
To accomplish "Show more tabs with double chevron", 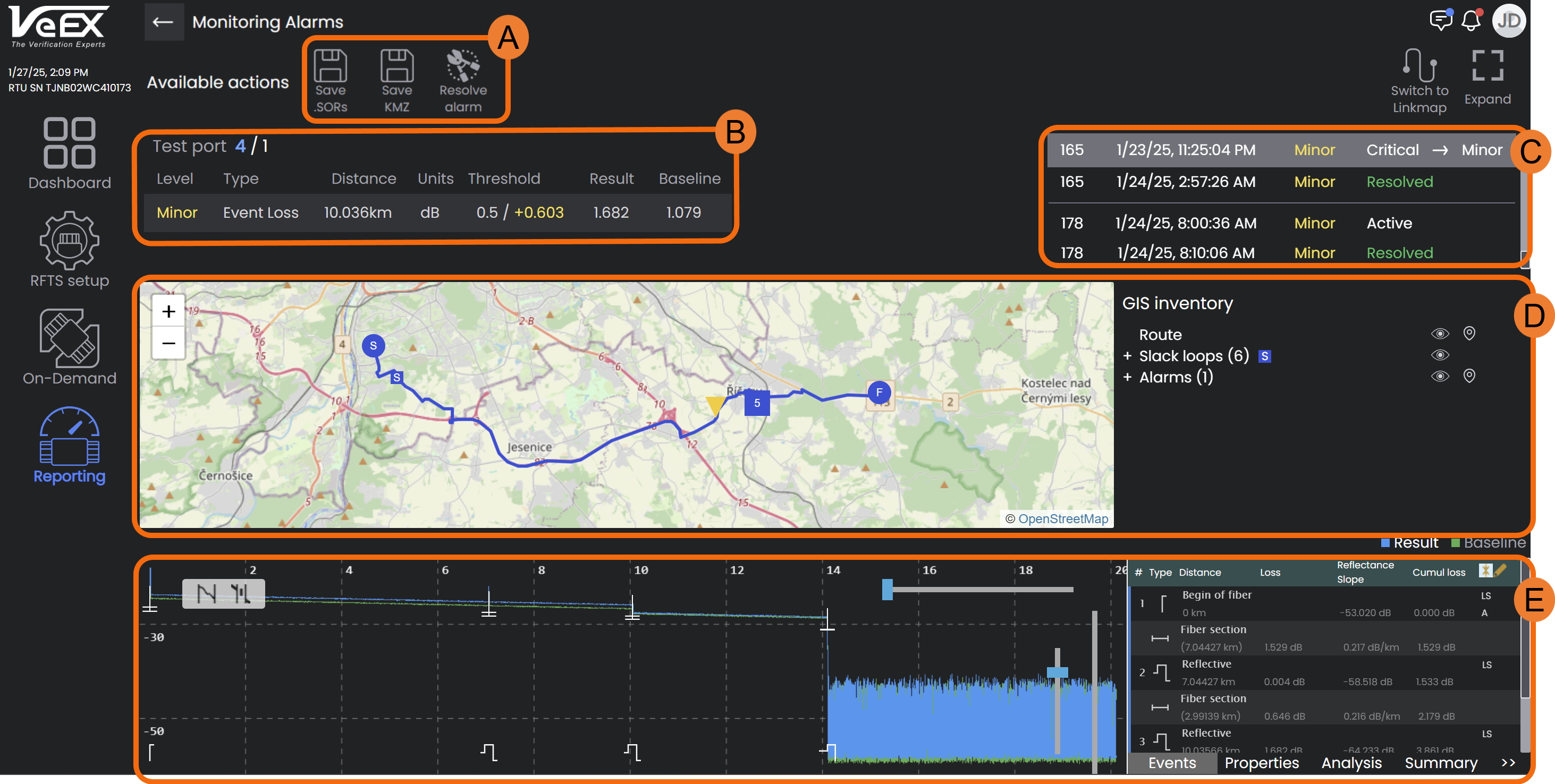I will click(1508, 763).
